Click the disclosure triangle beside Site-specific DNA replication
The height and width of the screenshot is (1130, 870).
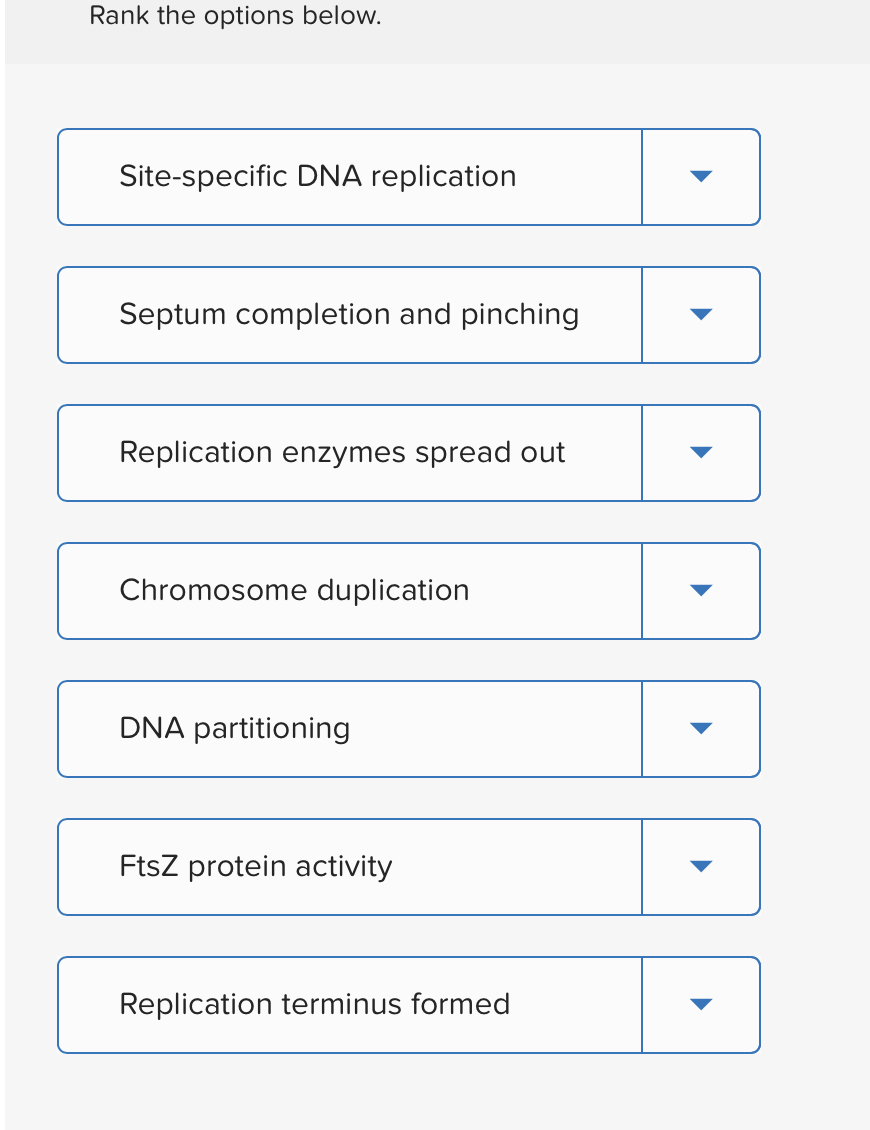point(700,176)
